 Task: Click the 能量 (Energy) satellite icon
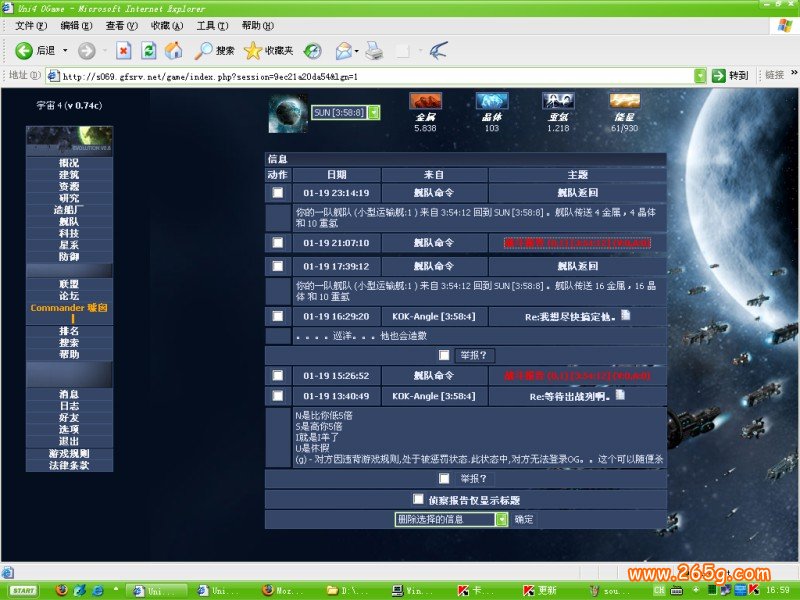[624, 102]
